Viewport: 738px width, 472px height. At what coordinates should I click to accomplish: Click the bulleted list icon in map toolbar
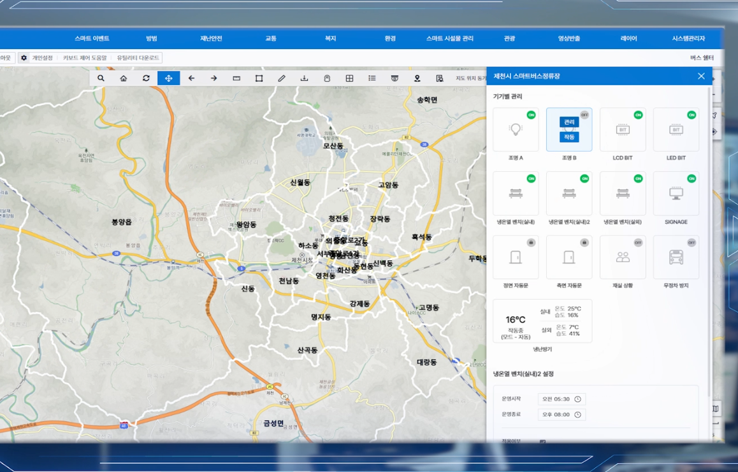[x=372, y=78]
